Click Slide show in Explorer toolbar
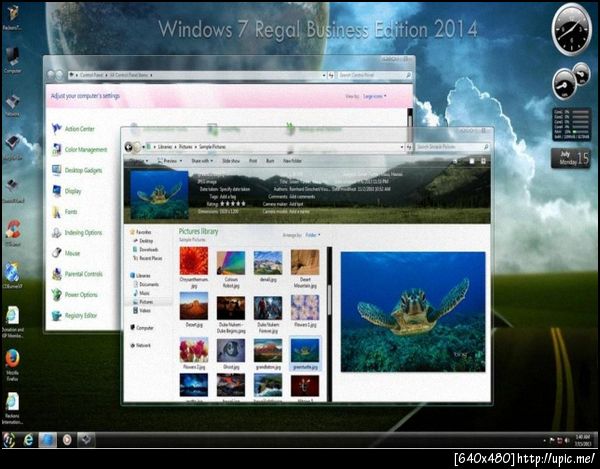 click(231, 161)
